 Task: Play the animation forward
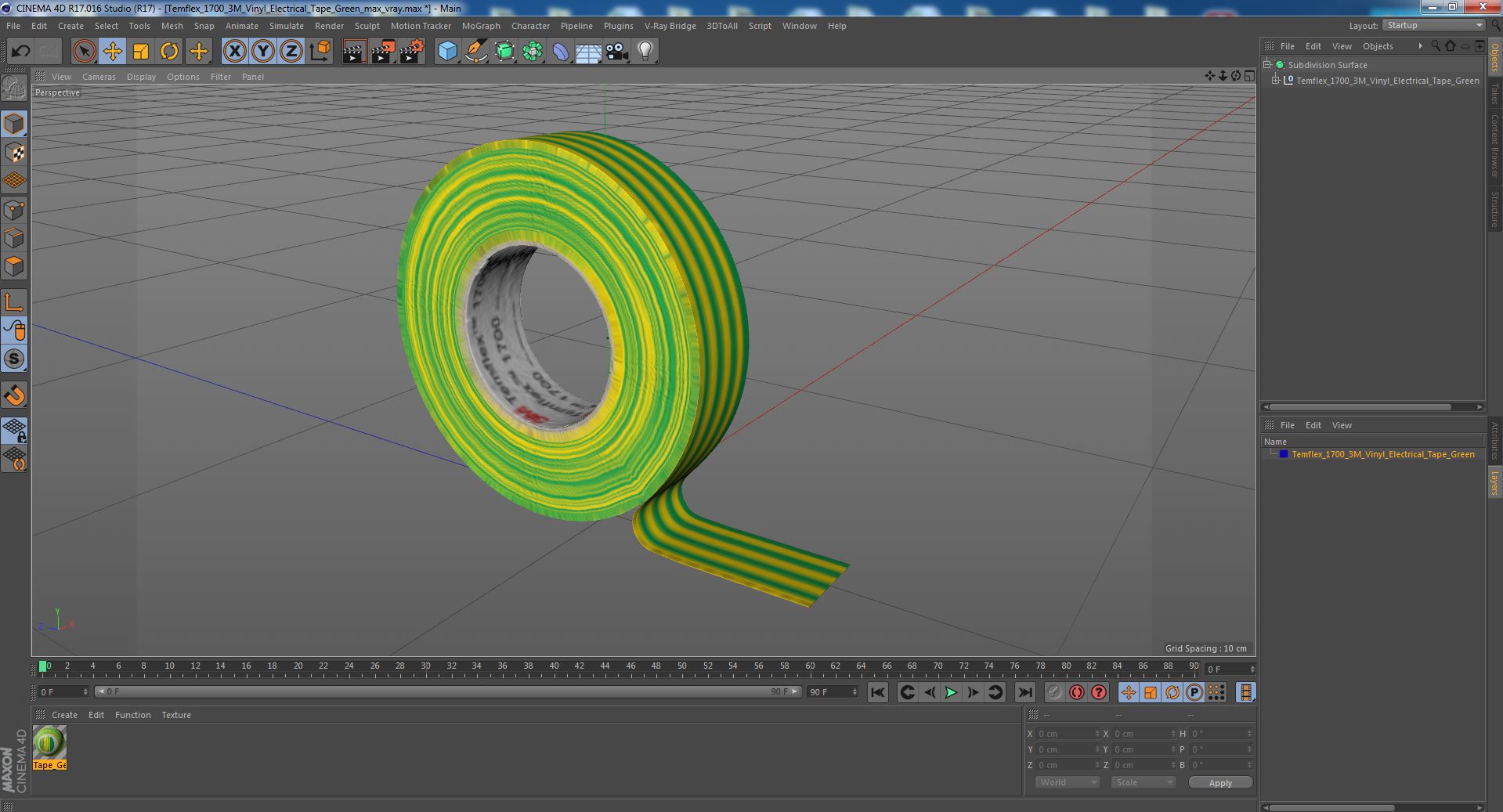click(951, 692)
